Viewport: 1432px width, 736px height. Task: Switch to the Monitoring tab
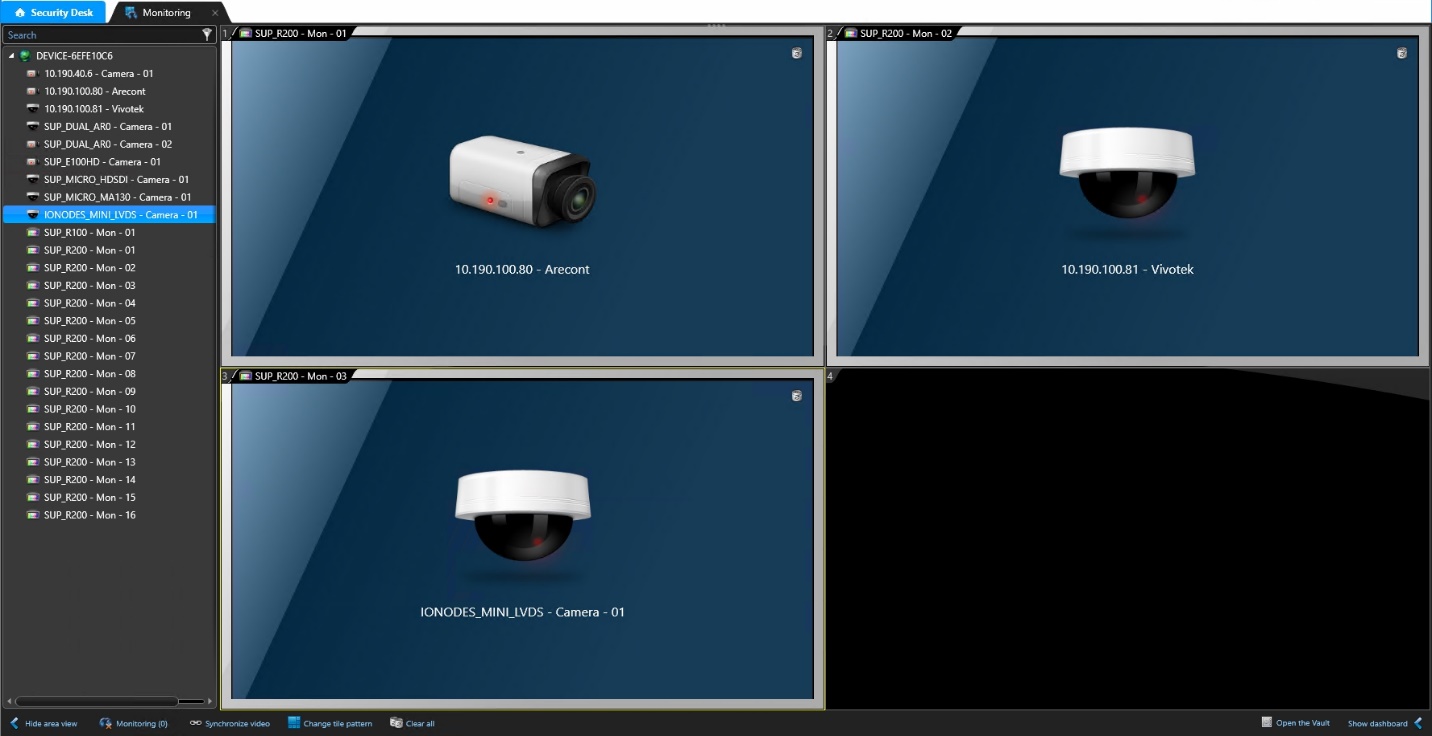(x=165, y=13)
